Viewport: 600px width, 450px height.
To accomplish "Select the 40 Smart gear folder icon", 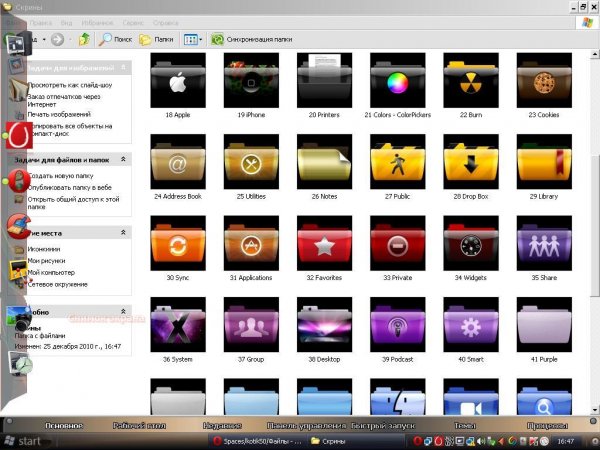I will [471, 324].
